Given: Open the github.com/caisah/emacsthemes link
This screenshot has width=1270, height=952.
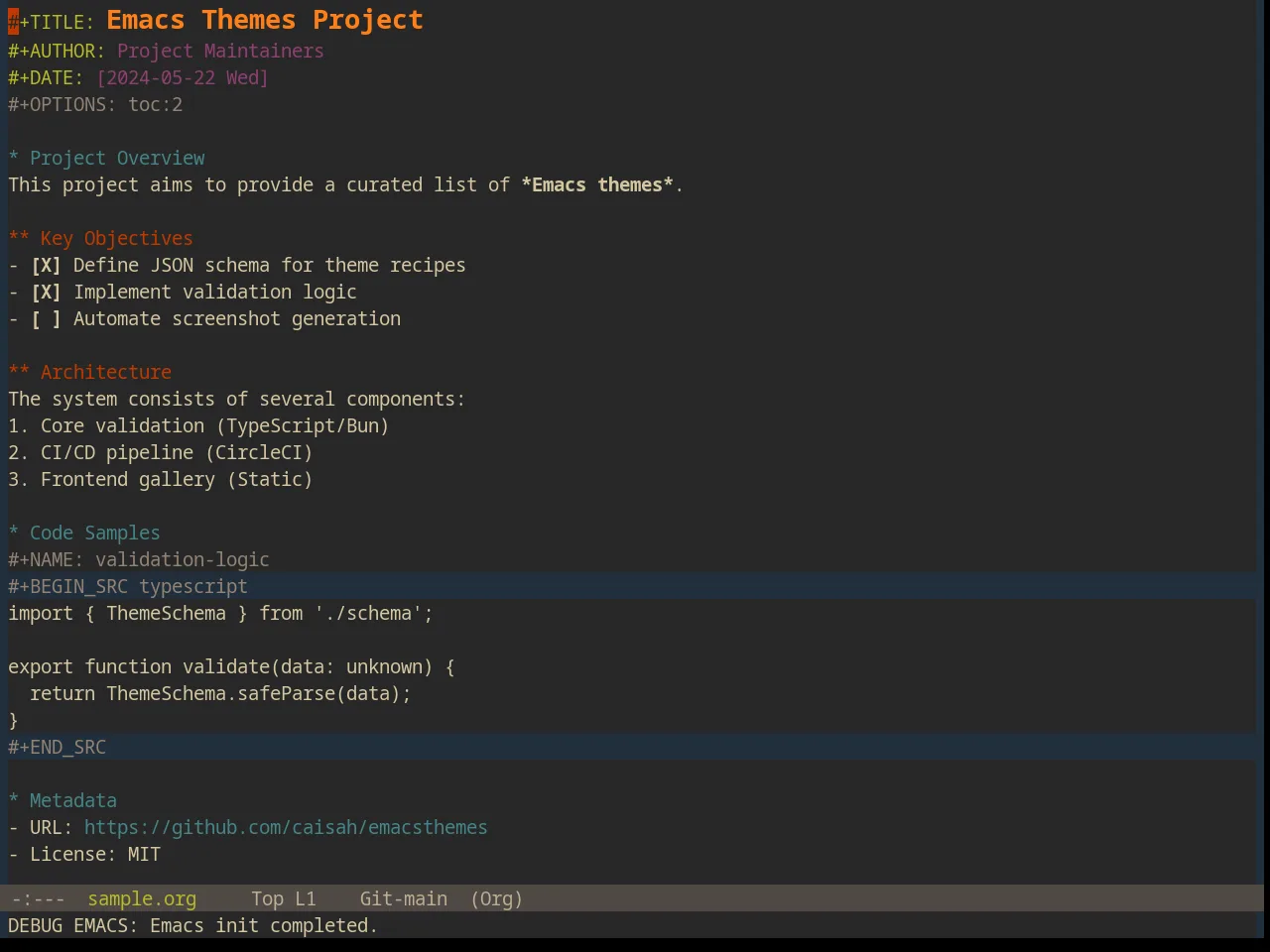Looking at the screenshot, I should [286, 828].
